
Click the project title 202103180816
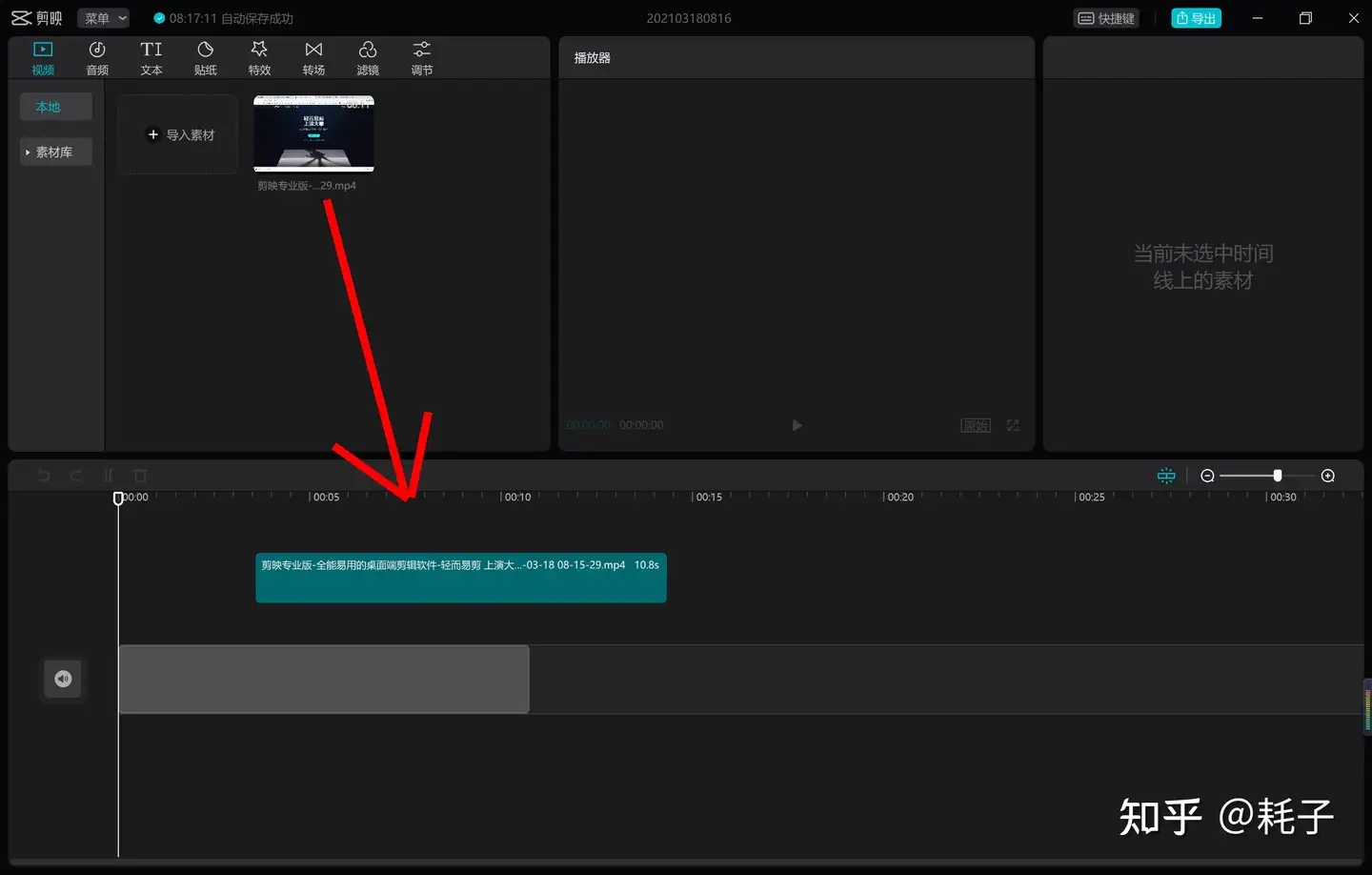(x=689, y=18)
